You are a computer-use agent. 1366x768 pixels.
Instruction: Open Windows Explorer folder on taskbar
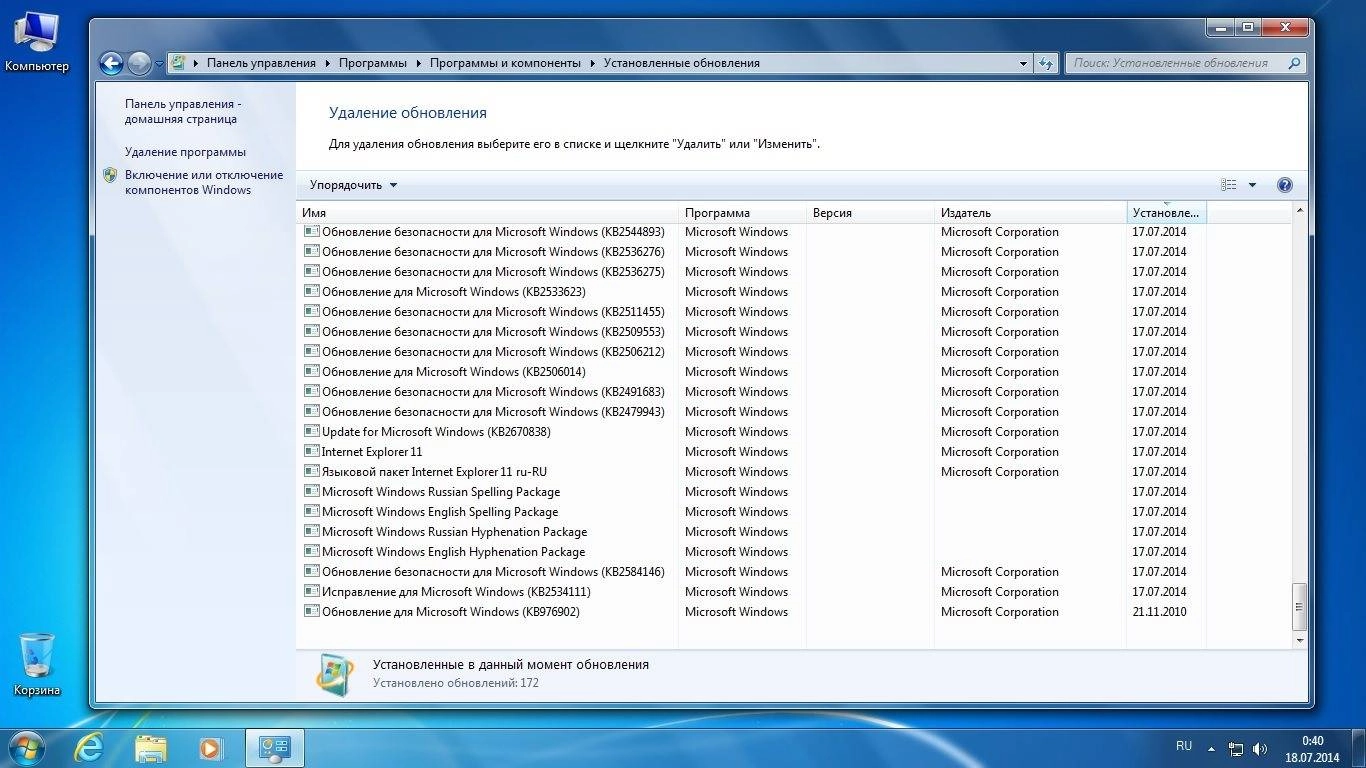tap(150, 747)
